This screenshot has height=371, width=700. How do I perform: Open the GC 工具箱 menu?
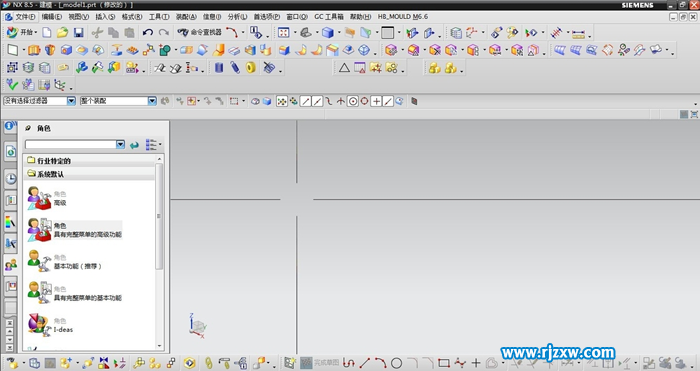329,17
